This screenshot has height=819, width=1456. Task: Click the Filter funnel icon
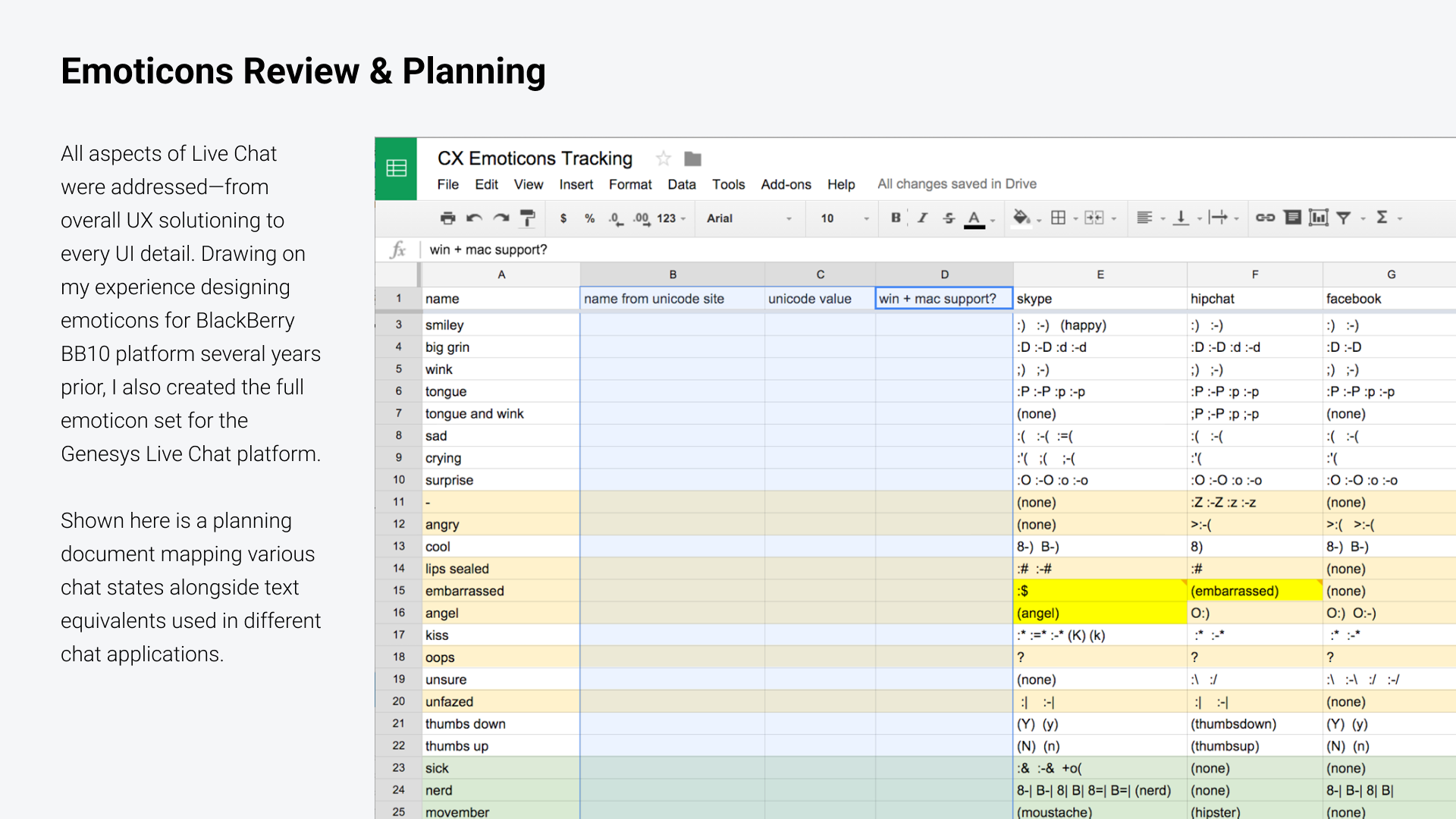click(1344, 218)
